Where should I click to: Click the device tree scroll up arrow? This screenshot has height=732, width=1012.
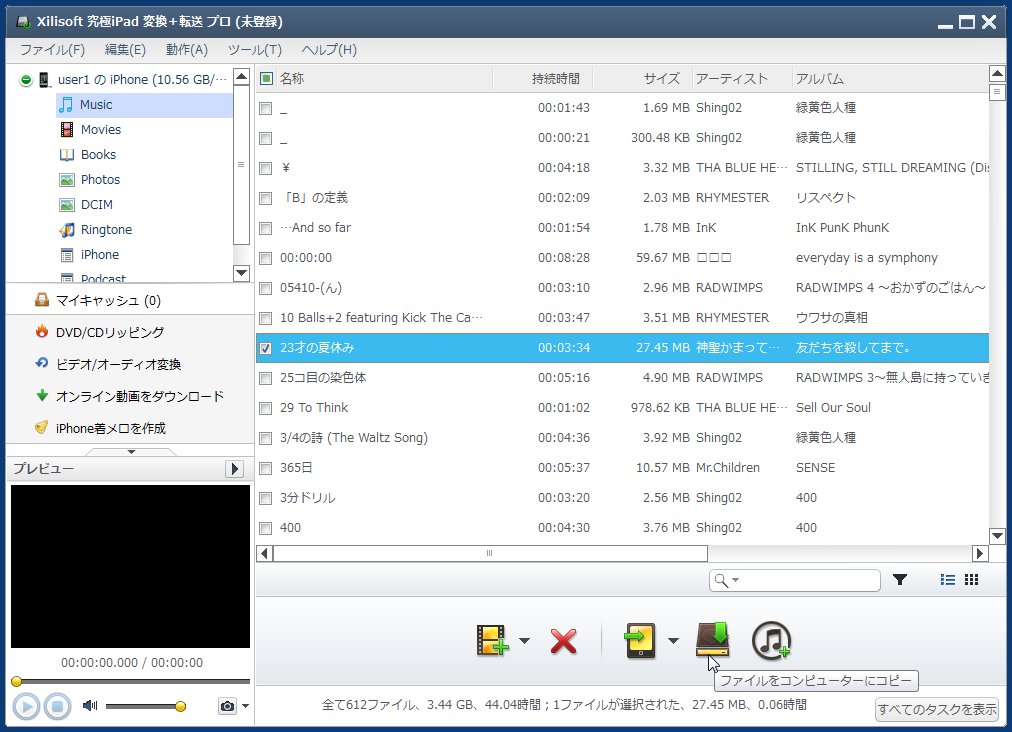pyautogui.click(x=241, y=77)
